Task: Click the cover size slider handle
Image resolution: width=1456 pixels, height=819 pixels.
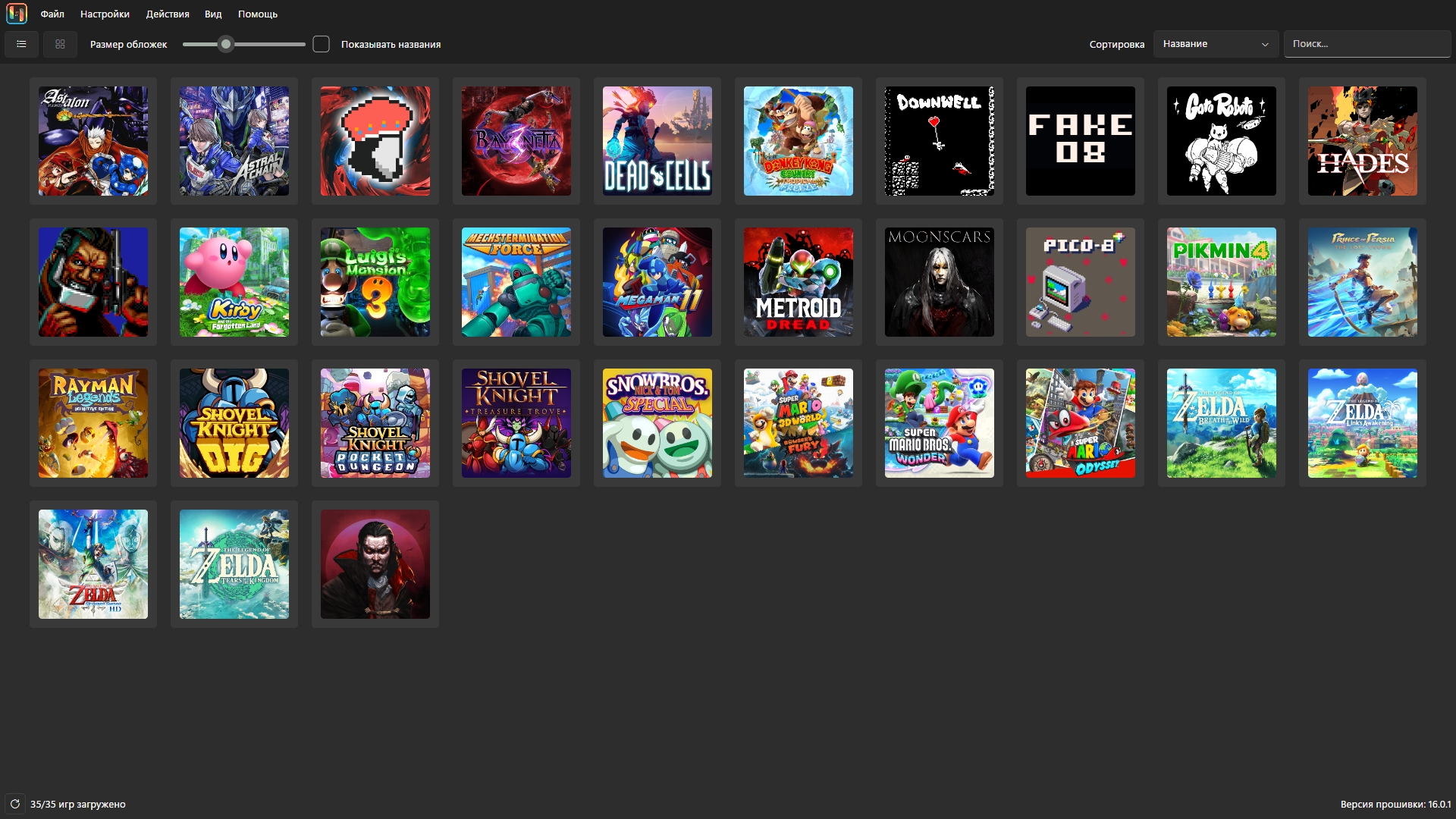Action: coord(225,44)
